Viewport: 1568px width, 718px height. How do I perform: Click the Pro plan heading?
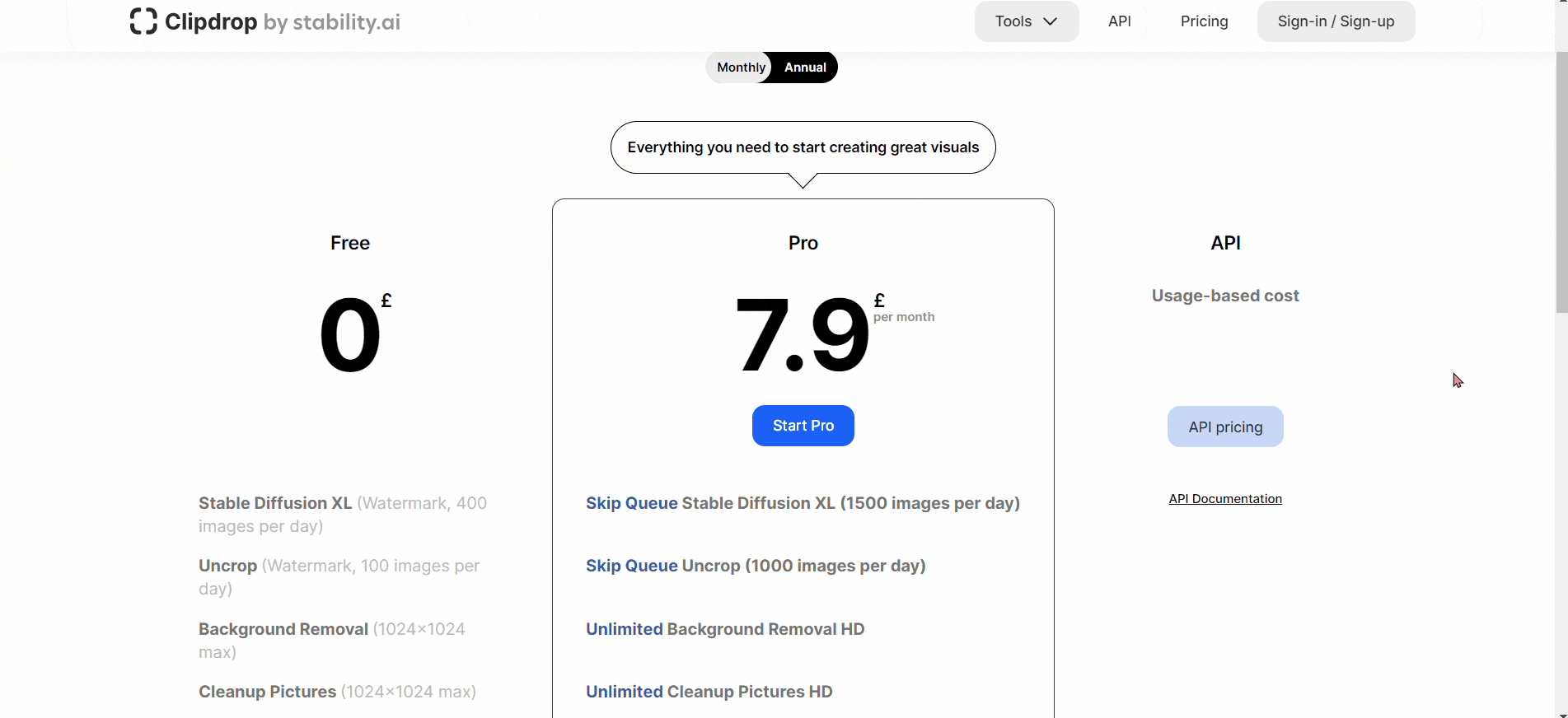coord(803,243)
